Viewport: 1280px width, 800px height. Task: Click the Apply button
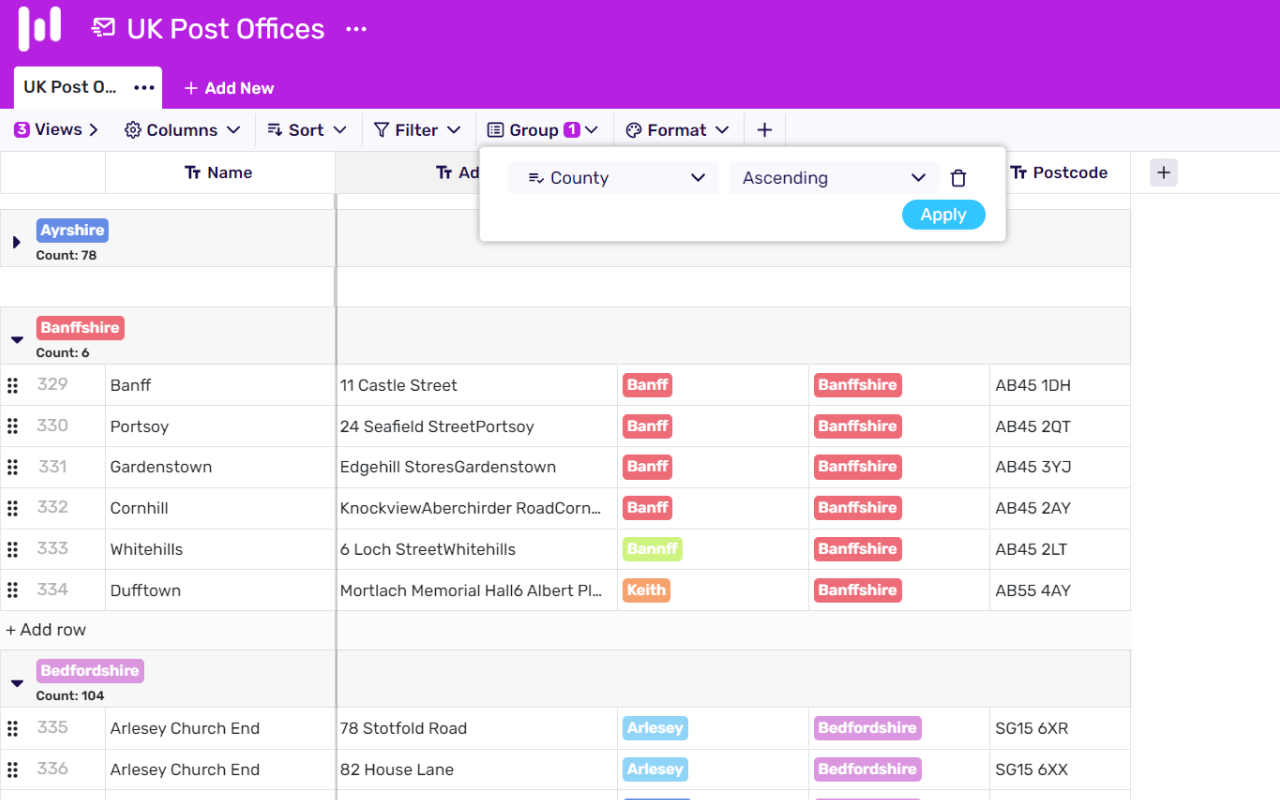pos(943,214)
